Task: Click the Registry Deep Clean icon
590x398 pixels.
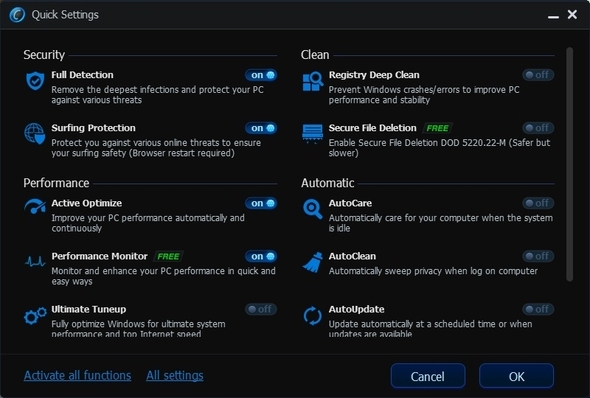Action: pyautogui.click(x=313, y=81)
